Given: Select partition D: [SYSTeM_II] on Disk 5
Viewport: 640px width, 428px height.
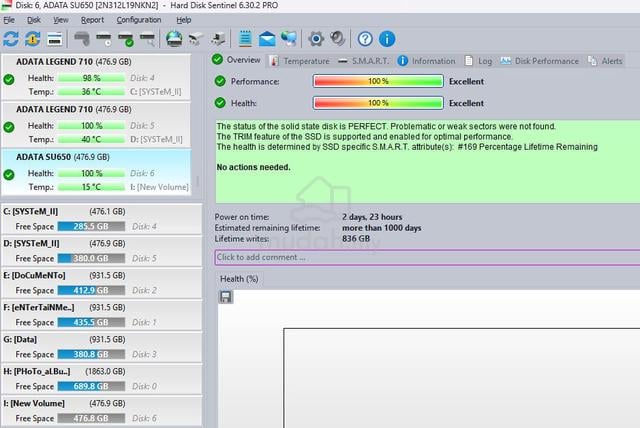Looking at the screenshot, I should (x=101, y=251).
